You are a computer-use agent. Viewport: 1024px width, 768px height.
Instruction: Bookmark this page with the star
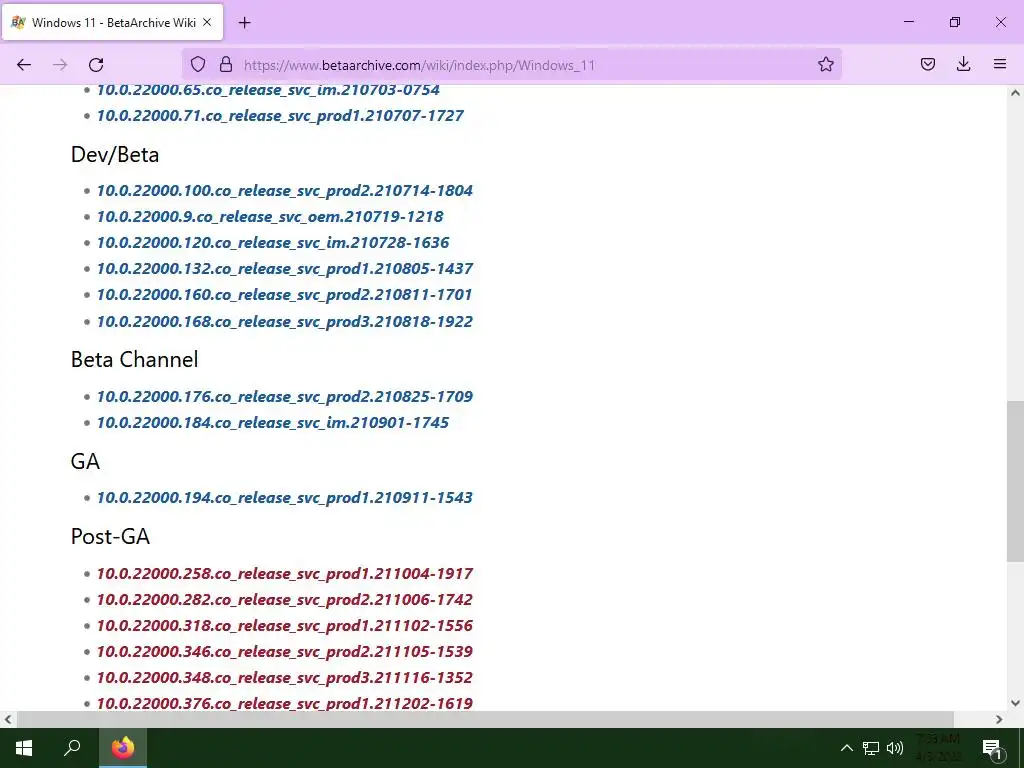pyautogui.click(x=825, y=64)
